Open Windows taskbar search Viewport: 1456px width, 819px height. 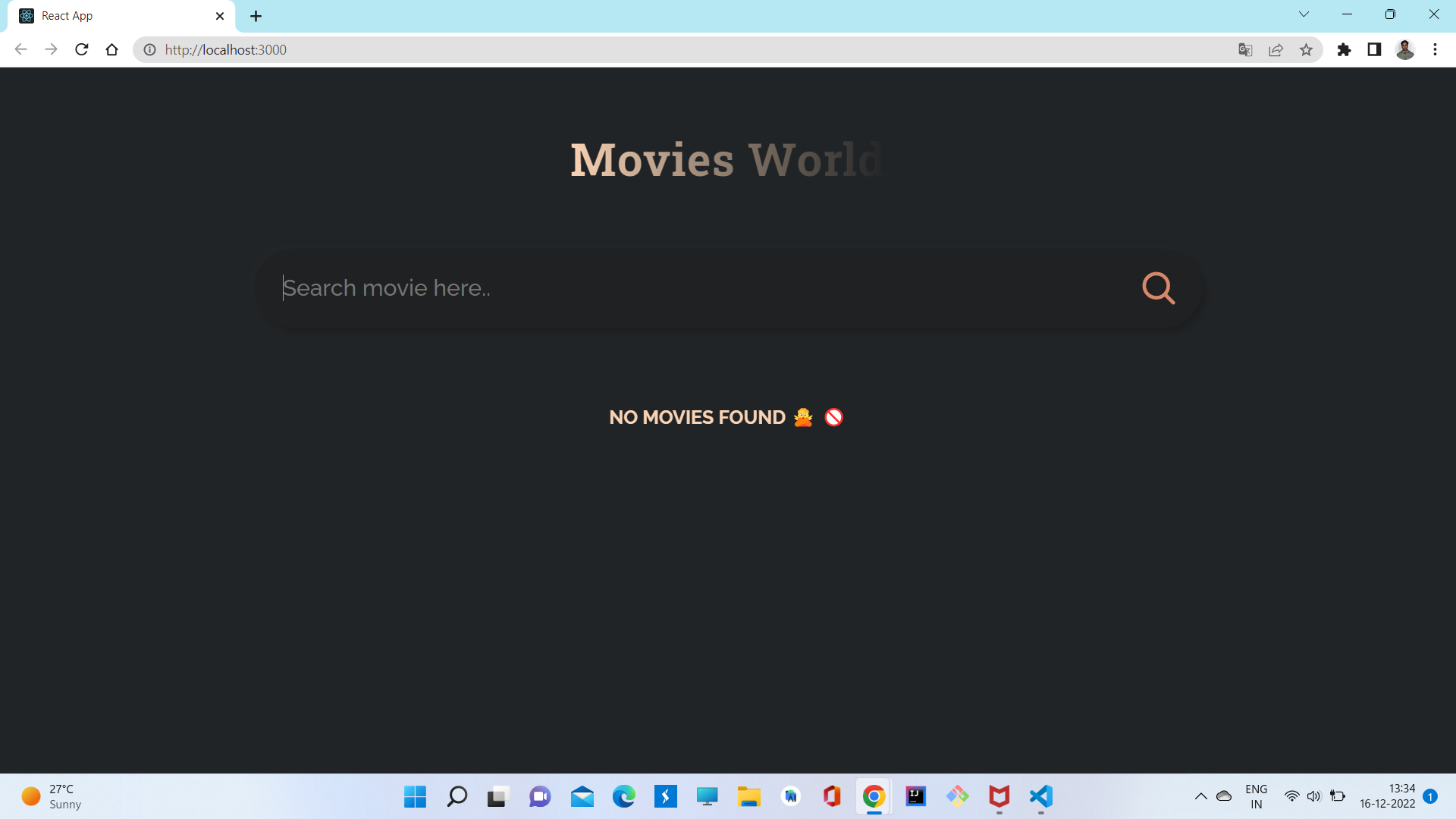coord(457,796)
